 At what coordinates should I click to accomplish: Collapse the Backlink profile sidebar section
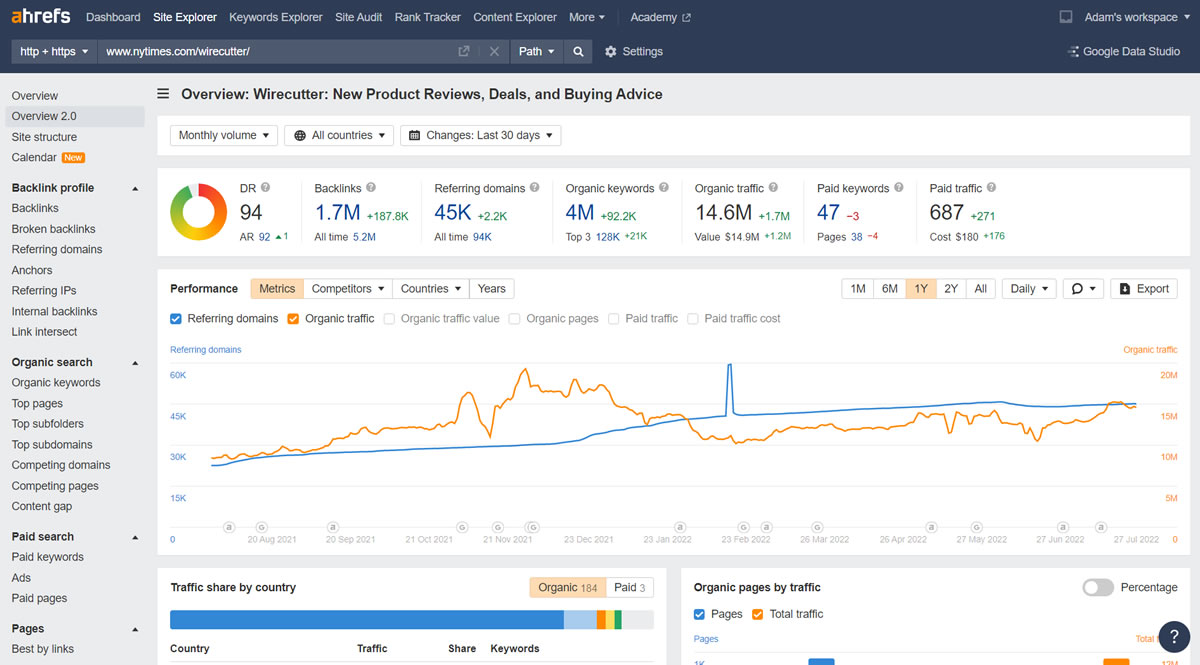(135, 188)
